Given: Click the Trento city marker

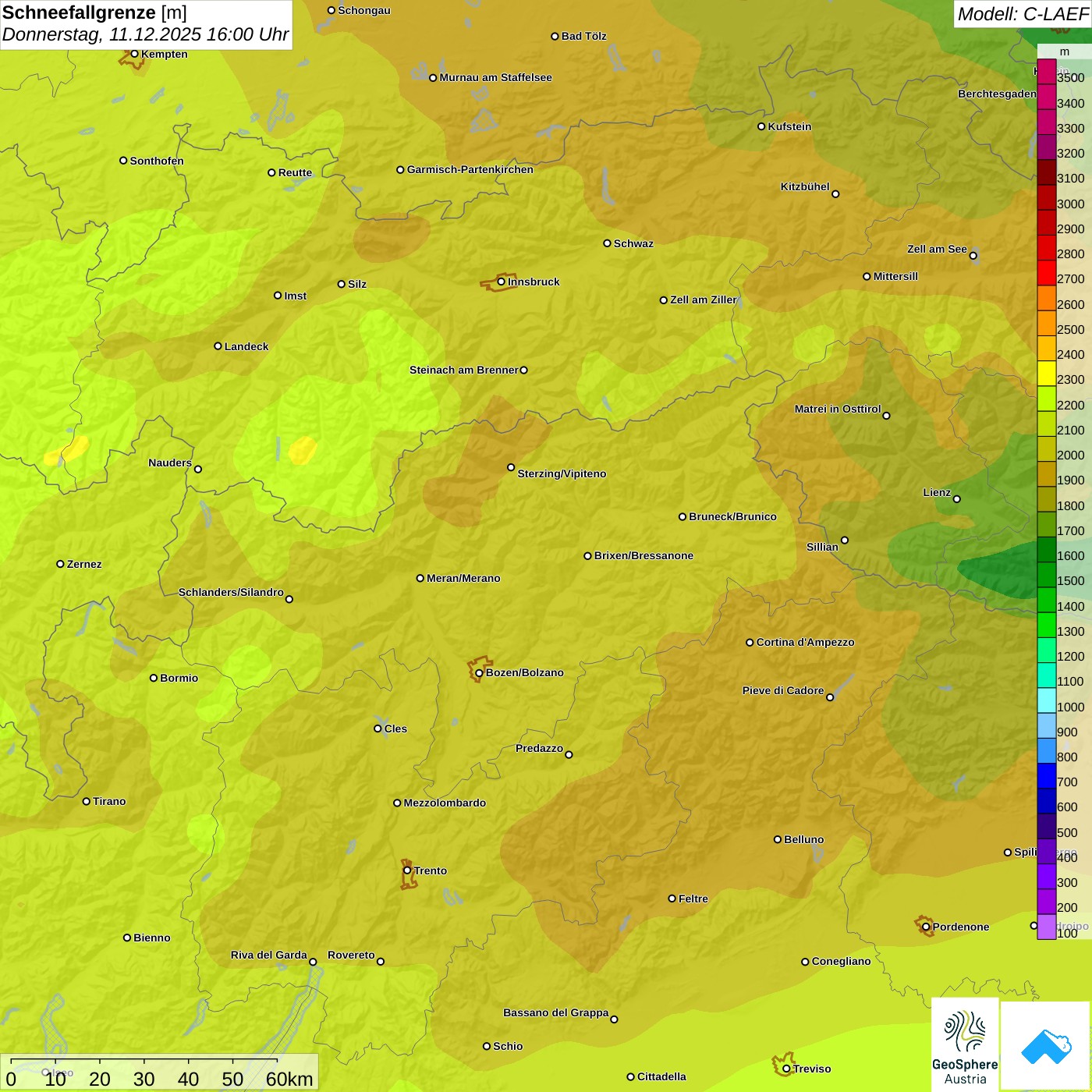Looking at the screenshot, I should (x=407, y=870).
